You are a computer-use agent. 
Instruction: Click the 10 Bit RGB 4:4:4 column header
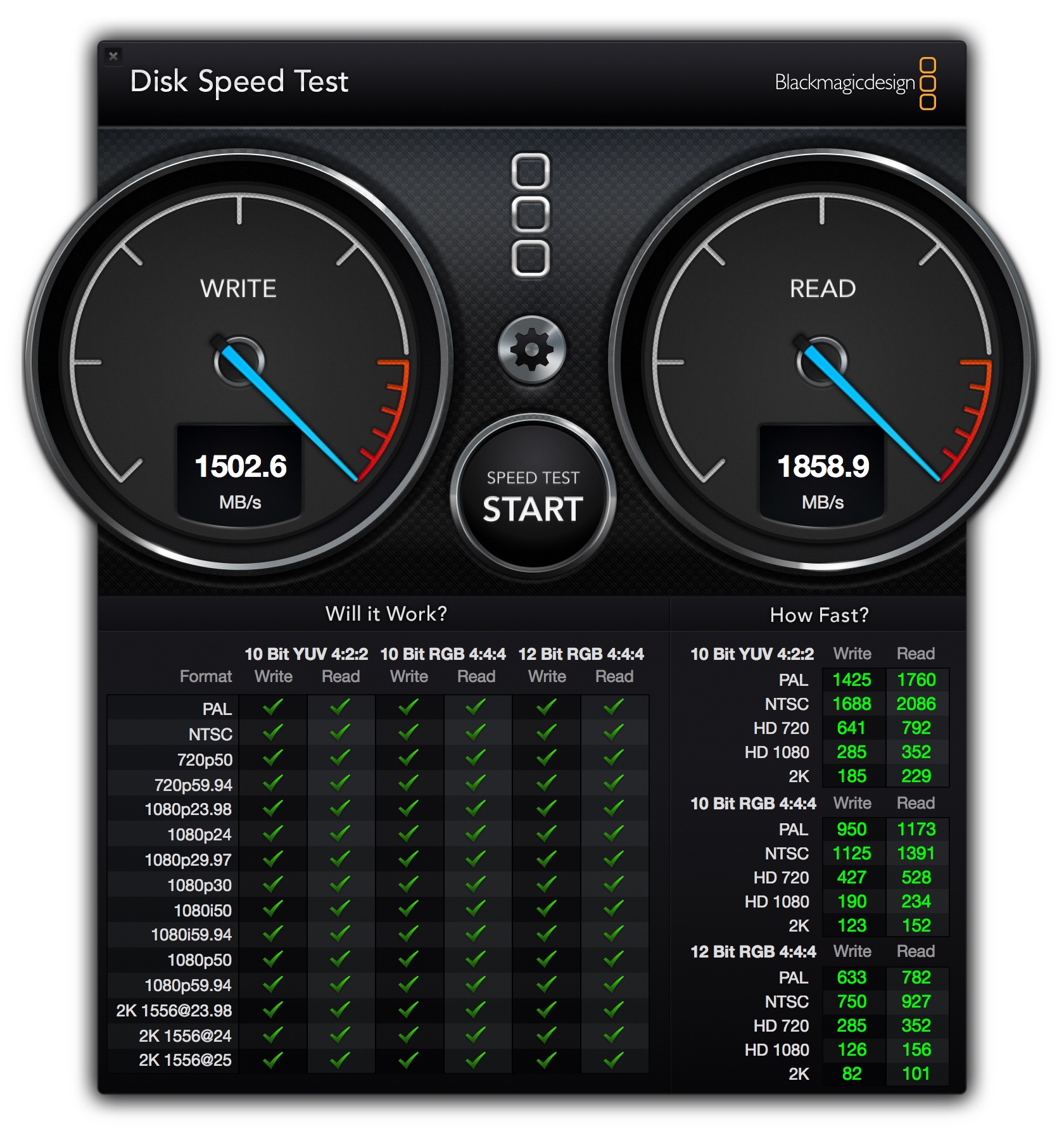(443, 654)
